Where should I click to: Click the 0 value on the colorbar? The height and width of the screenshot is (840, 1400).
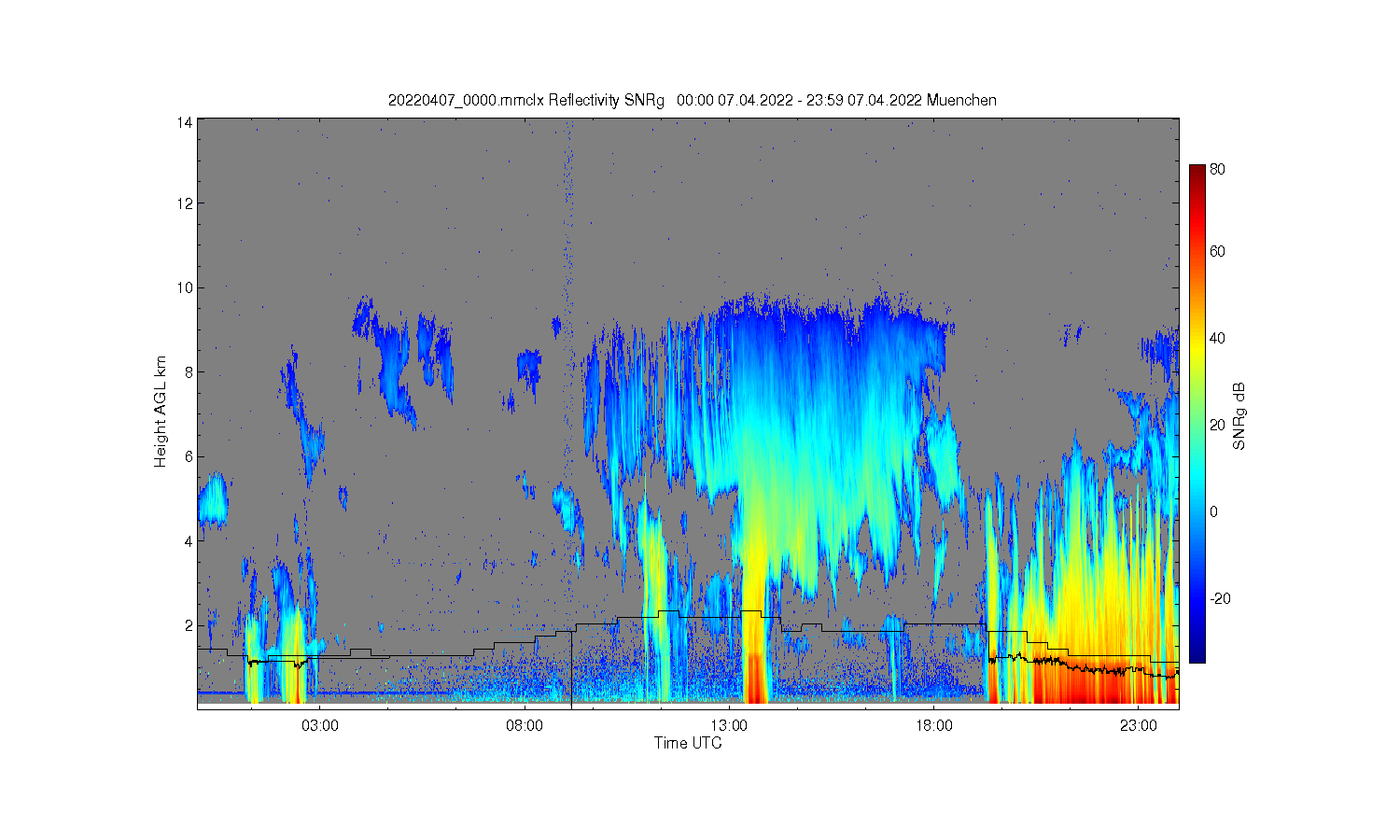(1213, 511)
